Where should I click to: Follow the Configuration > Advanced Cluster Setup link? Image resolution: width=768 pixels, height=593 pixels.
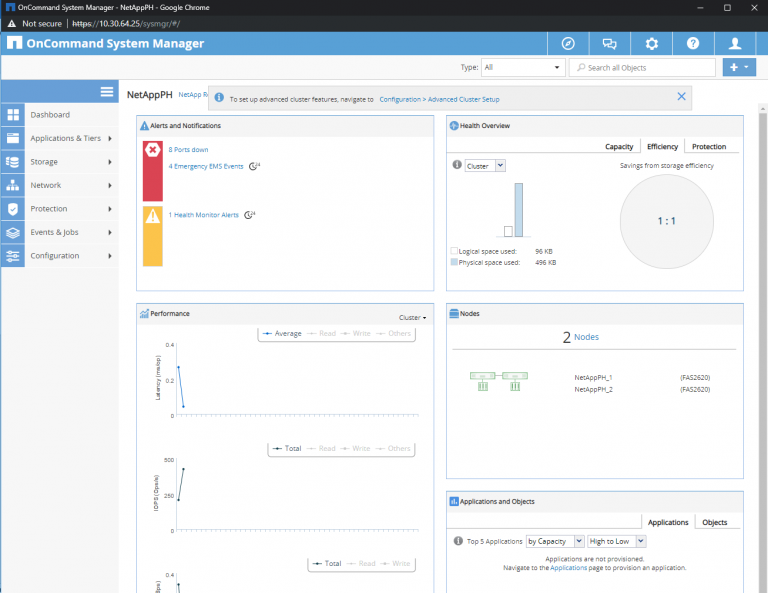439,99
